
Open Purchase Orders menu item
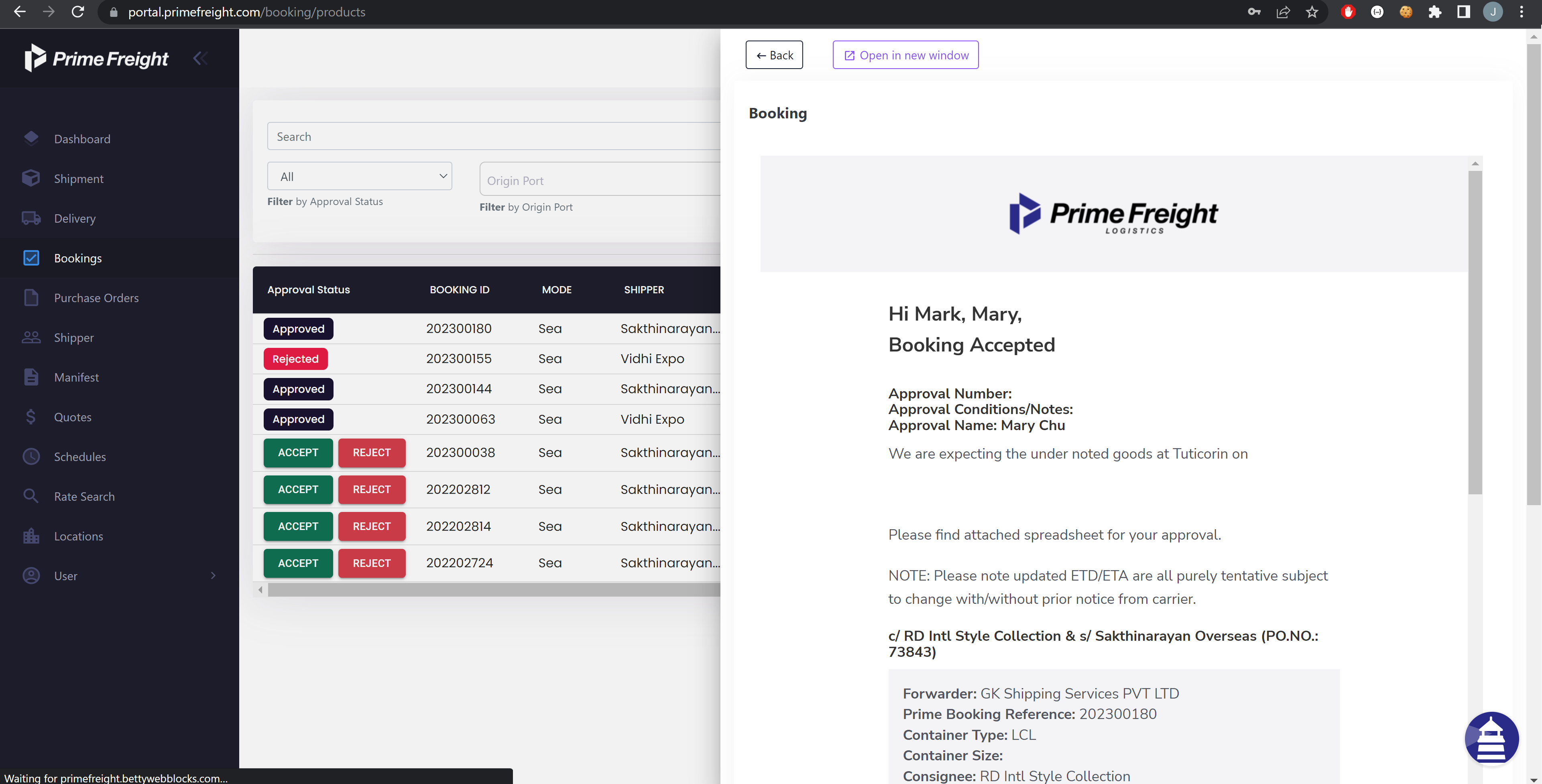pos(96,298)
